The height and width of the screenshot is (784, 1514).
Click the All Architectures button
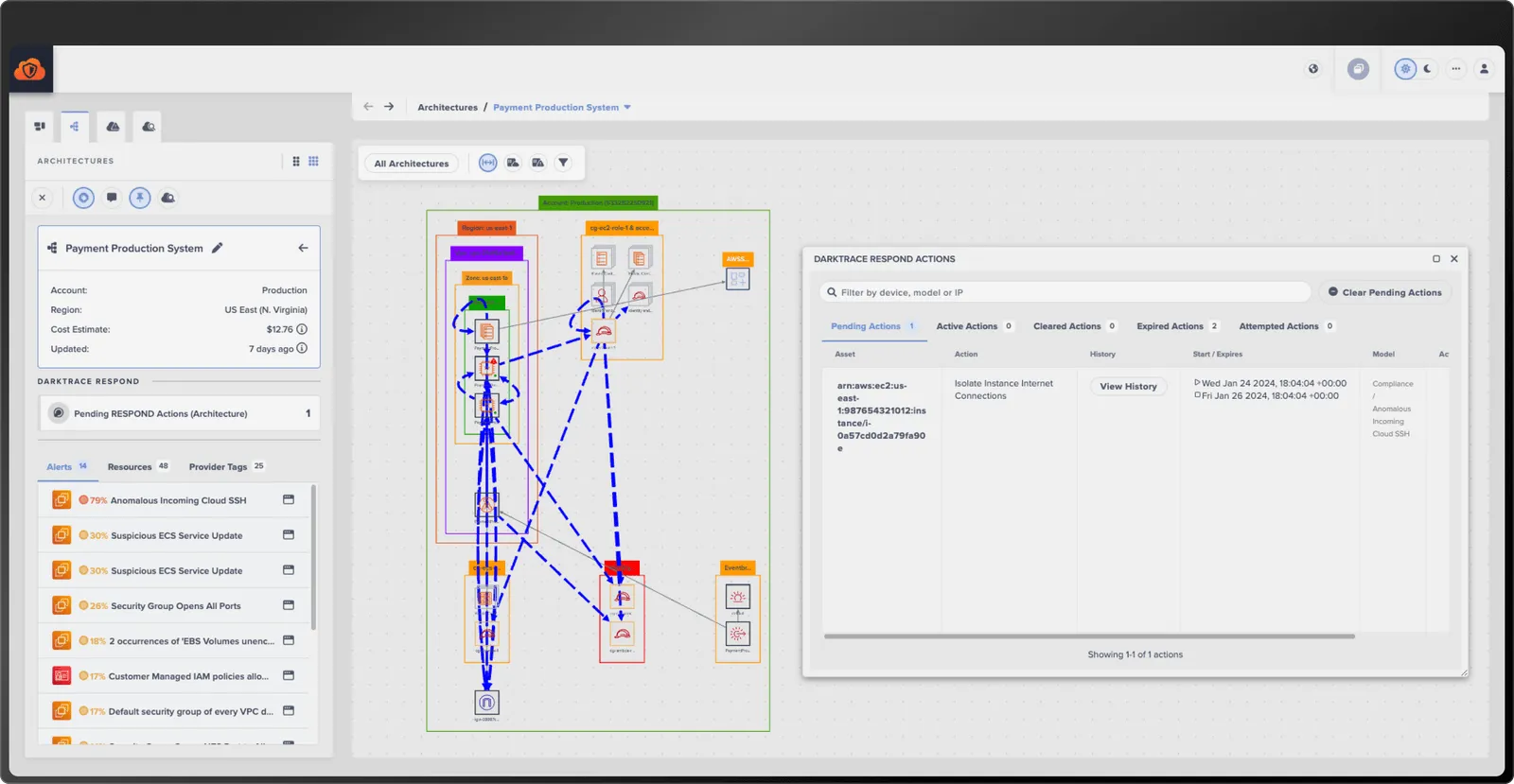[412, 164]
